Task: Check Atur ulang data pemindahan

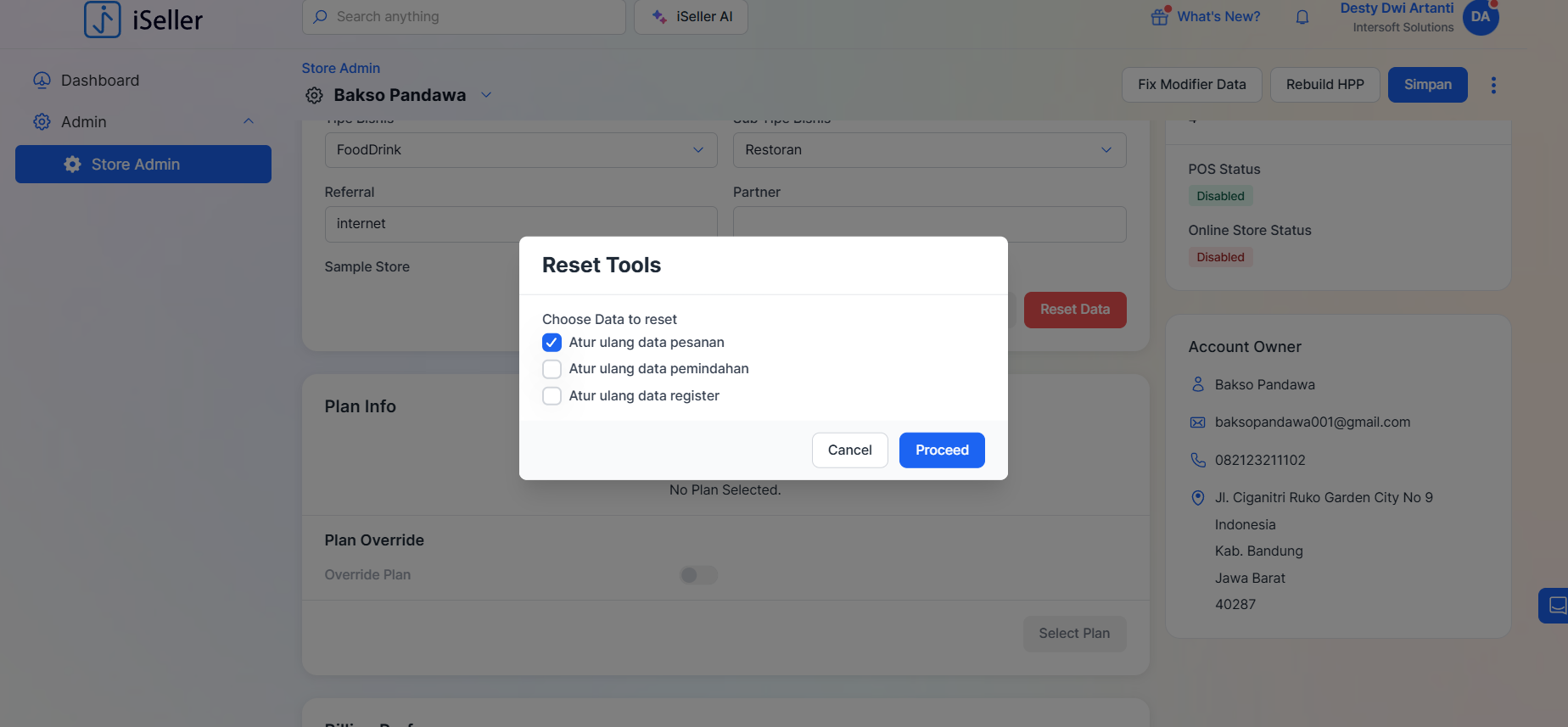Action: [x=552, y=369]
